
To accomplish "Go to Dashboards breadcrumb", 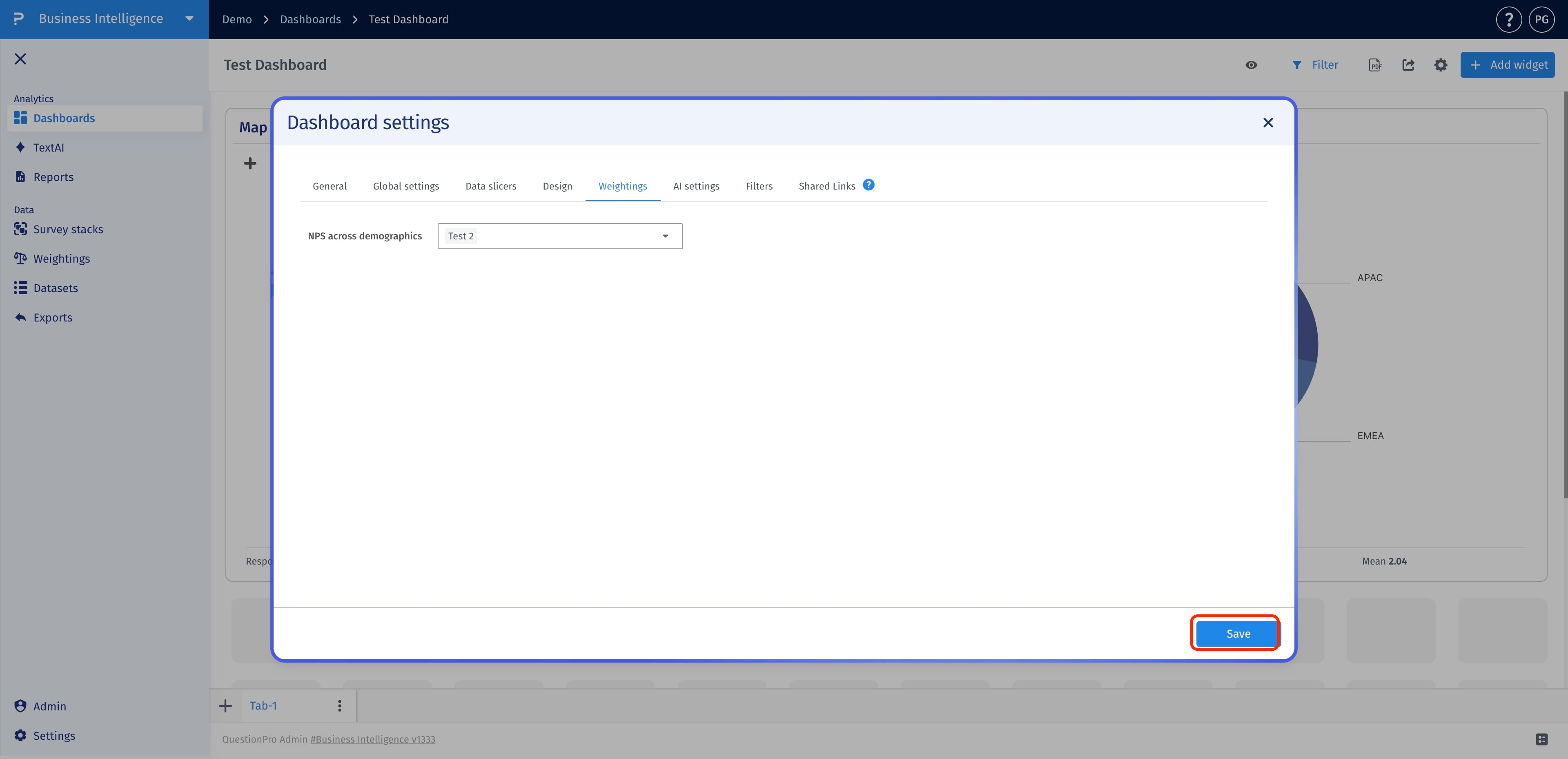I will point(310,20).
